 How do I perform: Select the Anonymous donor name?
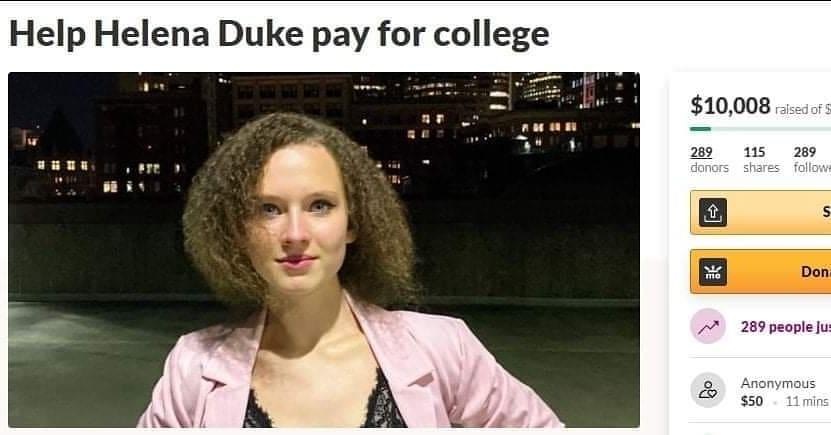(778, 383)
